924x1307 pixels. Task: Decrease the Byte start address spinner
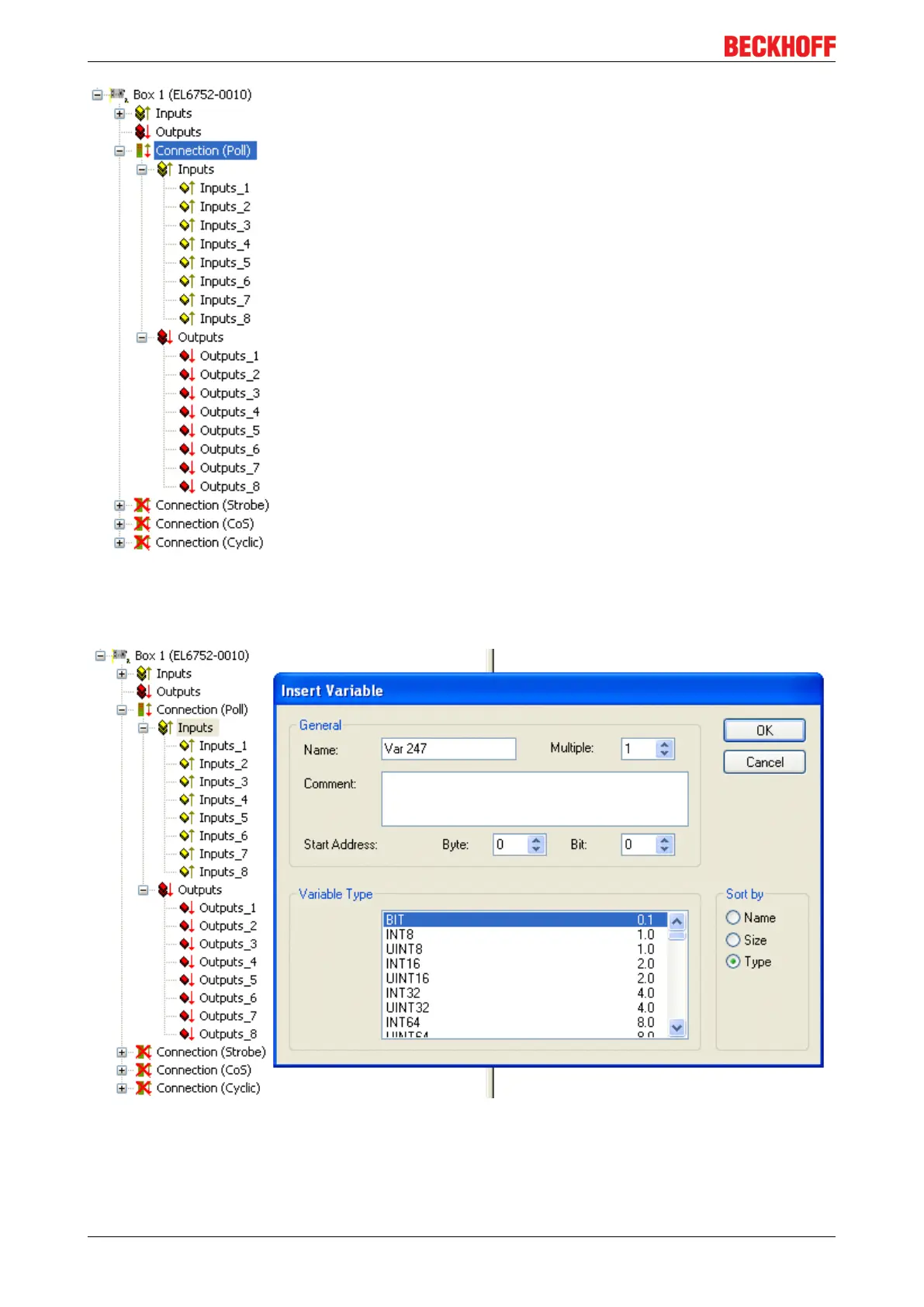(537, 849)
